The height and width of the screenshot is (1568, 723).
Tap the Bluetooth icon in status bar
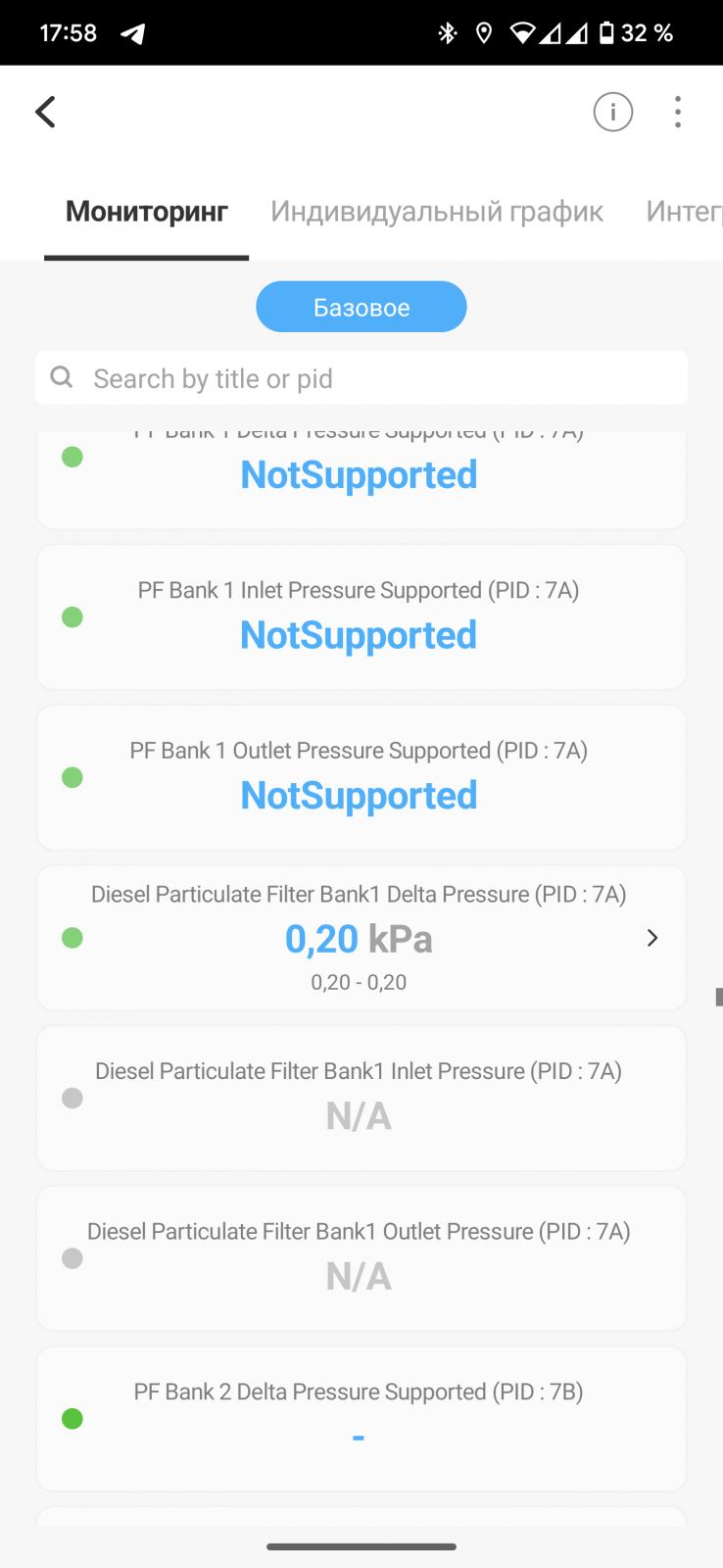tap(447, 33)
